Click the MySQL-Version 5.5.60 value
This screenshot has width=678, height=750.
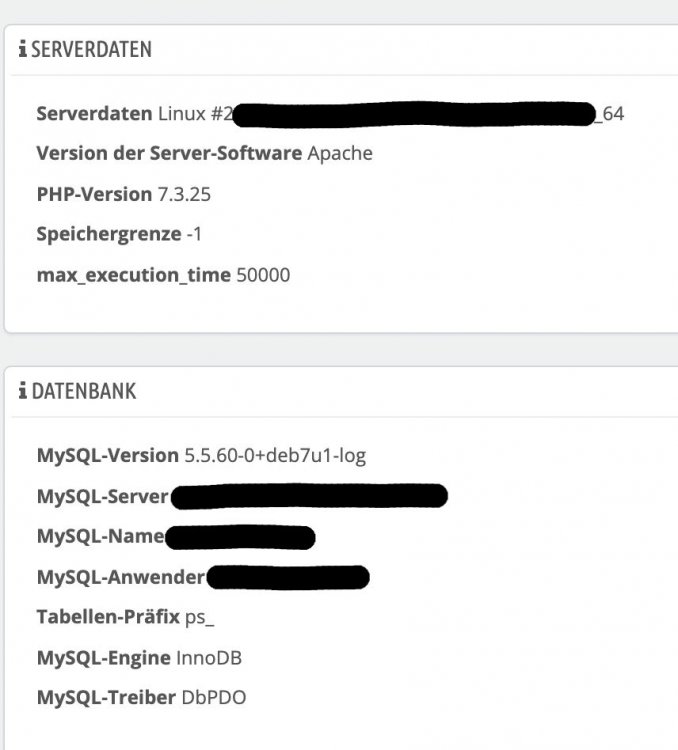(x=275, y=456)
